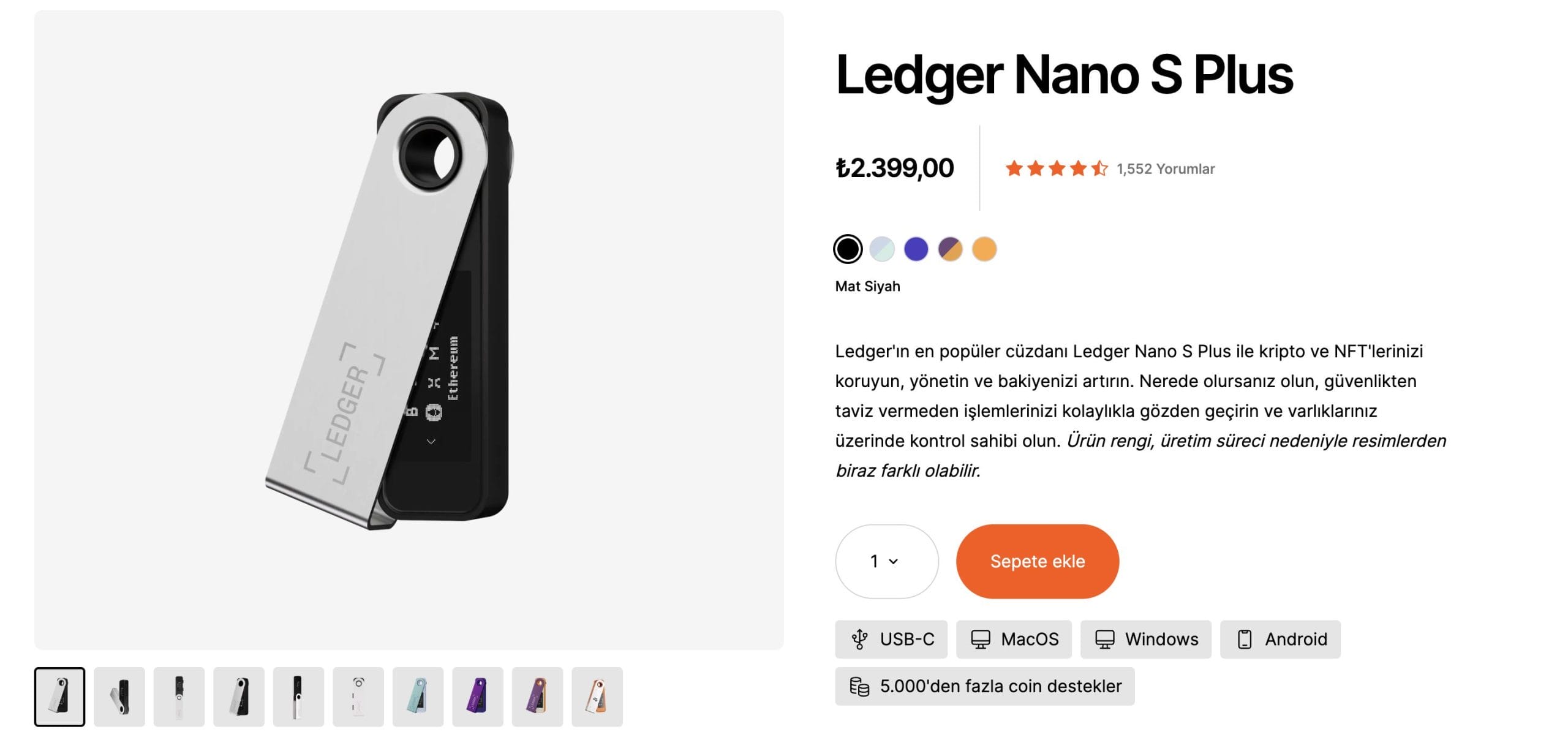Click the USB-C connector icon
The height and width of the screenshot is (737, 1568).
[859, 640]
